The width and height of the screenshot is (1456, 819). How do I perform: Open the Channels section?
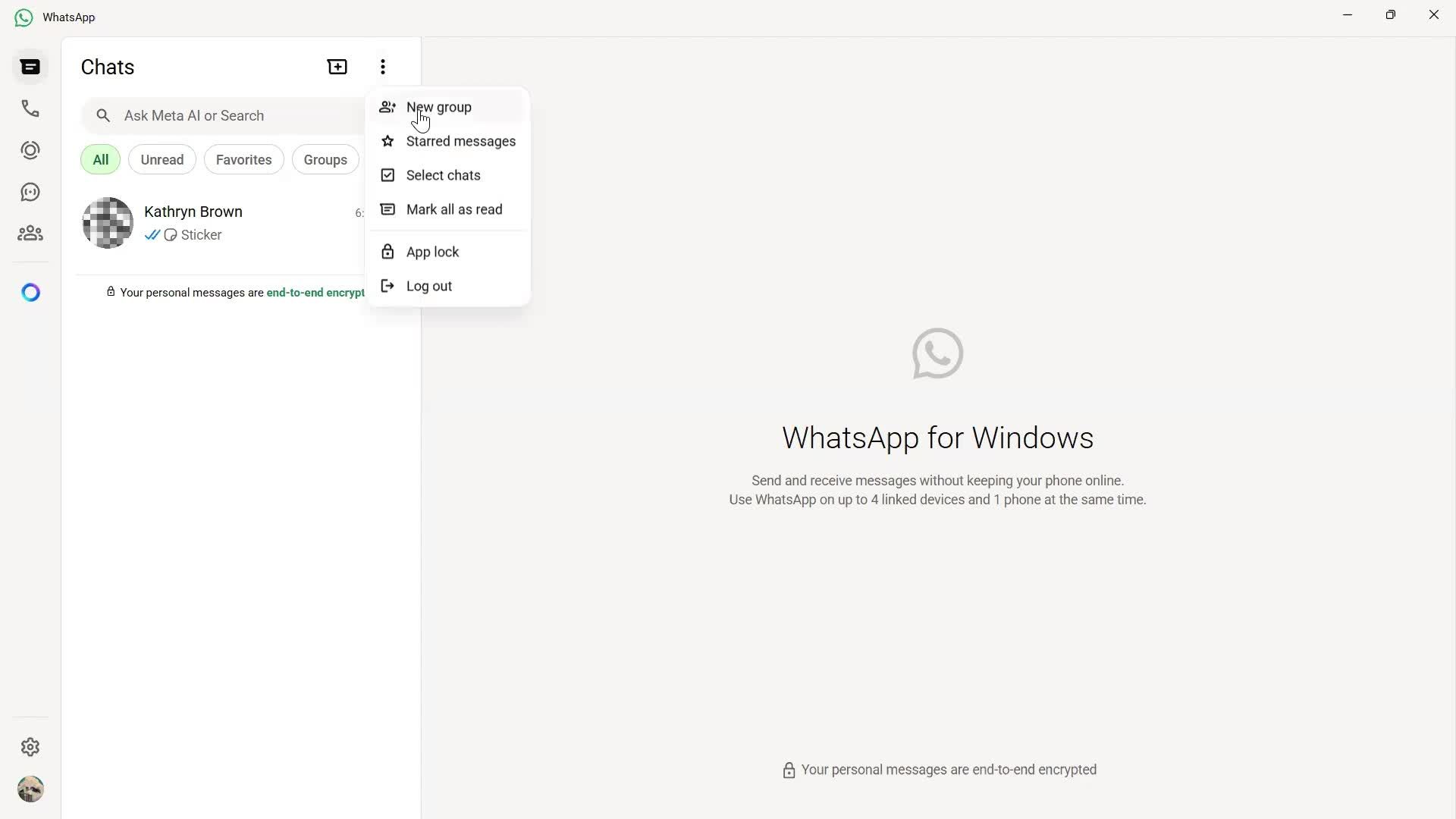click(30, 192)
